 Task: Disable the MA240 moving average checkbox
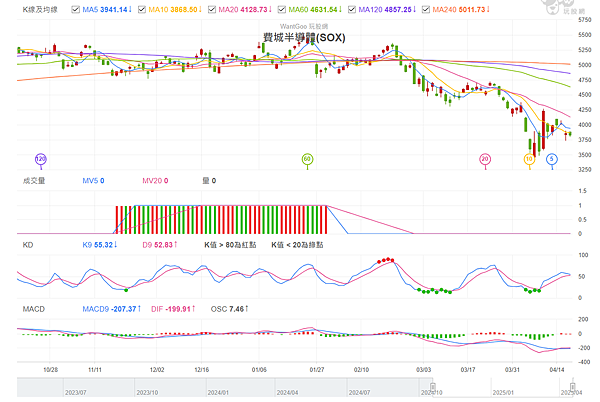click(x=426, y=10)
